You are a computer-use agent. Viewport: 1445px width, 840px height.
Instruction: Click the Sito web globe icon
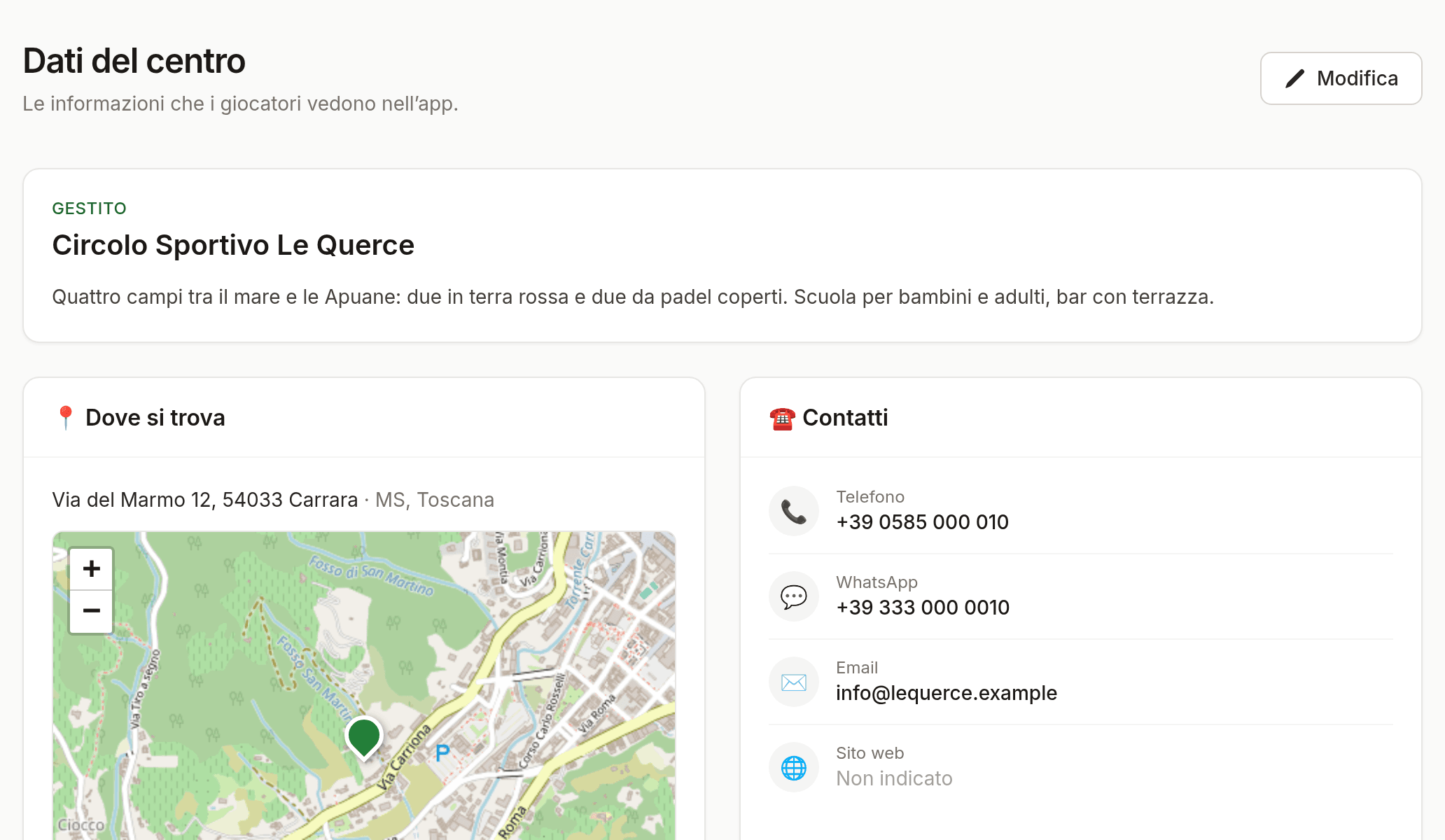[x=794, y=767]
